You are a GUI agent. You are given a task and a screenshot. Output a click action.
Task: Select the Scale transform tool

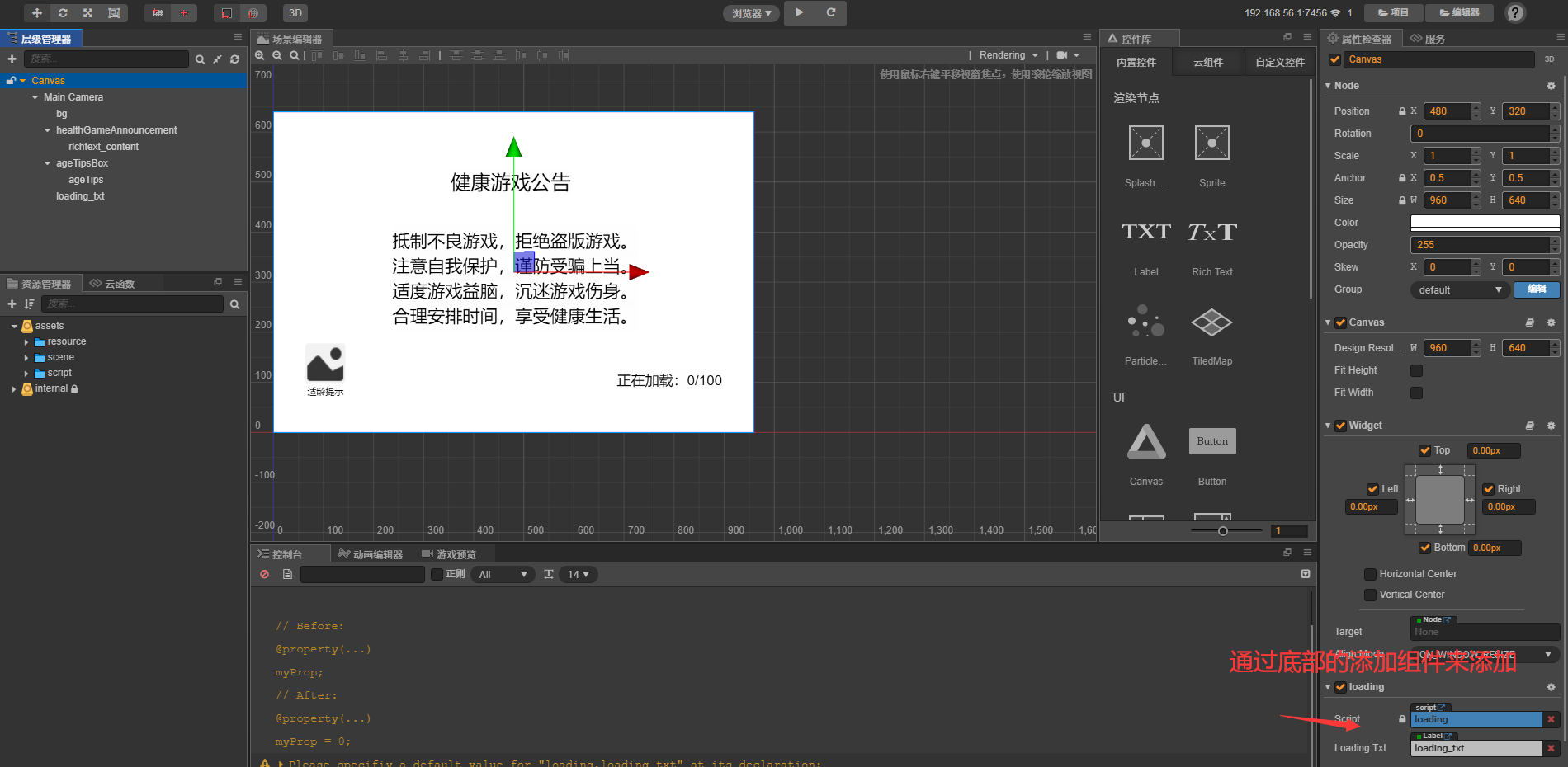(x=87, y=12)
